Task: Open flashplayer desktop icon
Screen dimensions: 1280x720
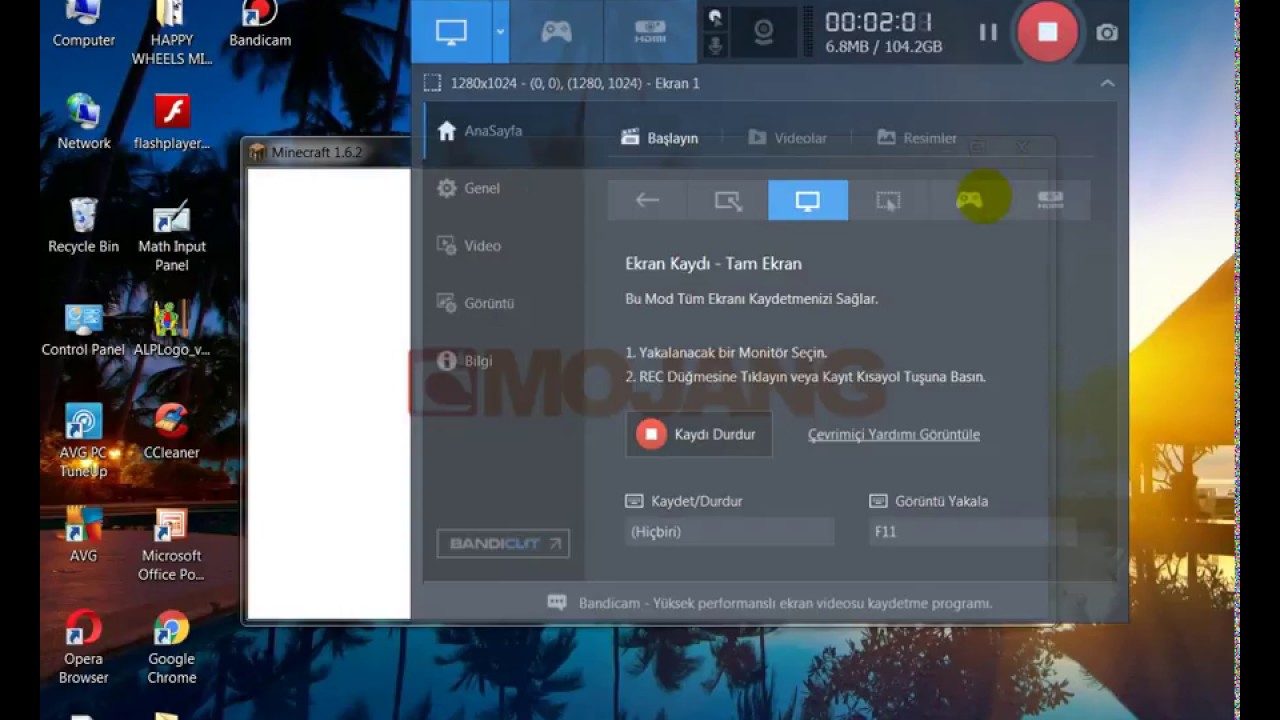Action: coord(172,121)
